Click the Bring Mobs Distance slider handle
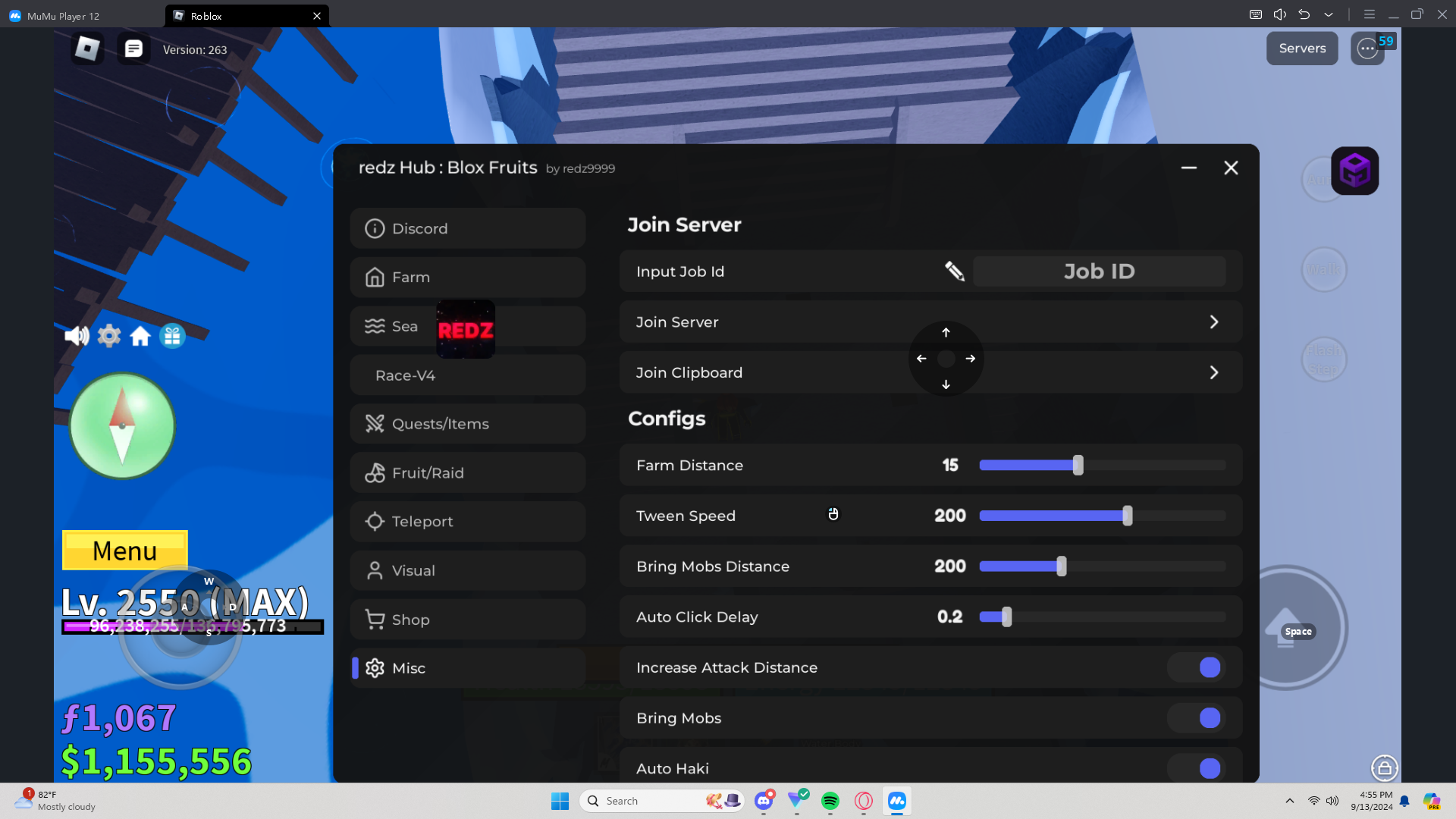1456x819 pixels. click(1062, 566)
